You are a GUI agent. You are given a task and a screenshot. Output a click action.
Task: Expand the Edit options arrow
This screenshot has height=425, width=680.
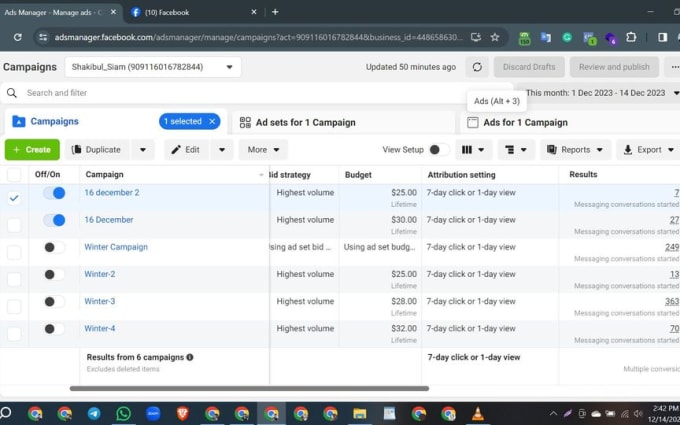[222, 150]
